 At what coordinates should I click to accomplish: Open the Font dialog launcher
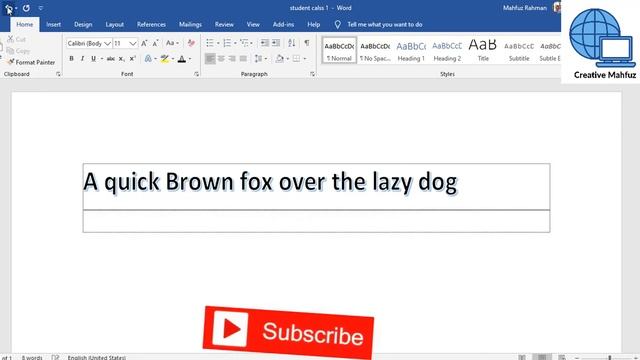click(x=196, y=74)
